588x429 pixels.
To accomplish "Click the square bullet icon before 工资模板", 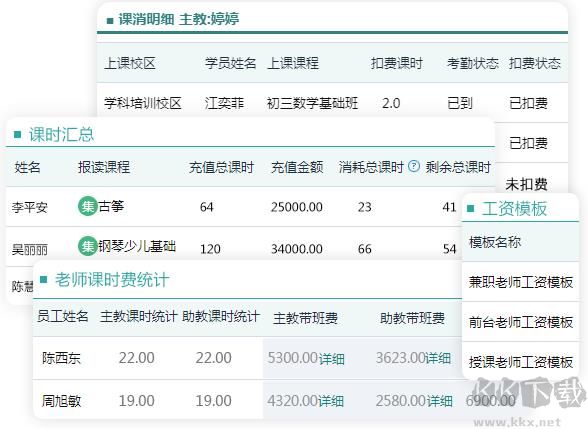I will point(470,208).
